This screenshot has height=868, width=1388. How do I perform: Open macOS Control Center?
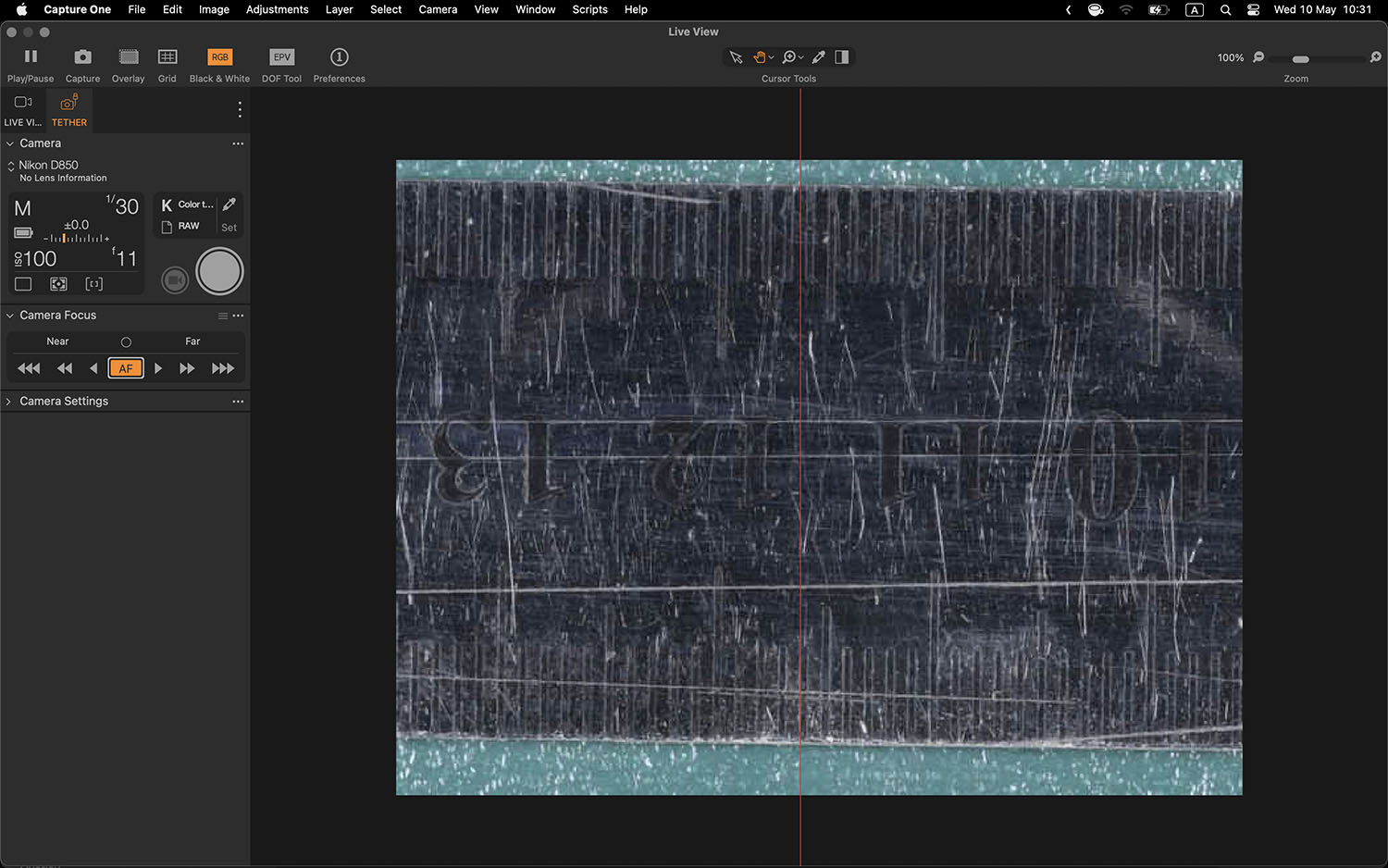(1253, 9)
